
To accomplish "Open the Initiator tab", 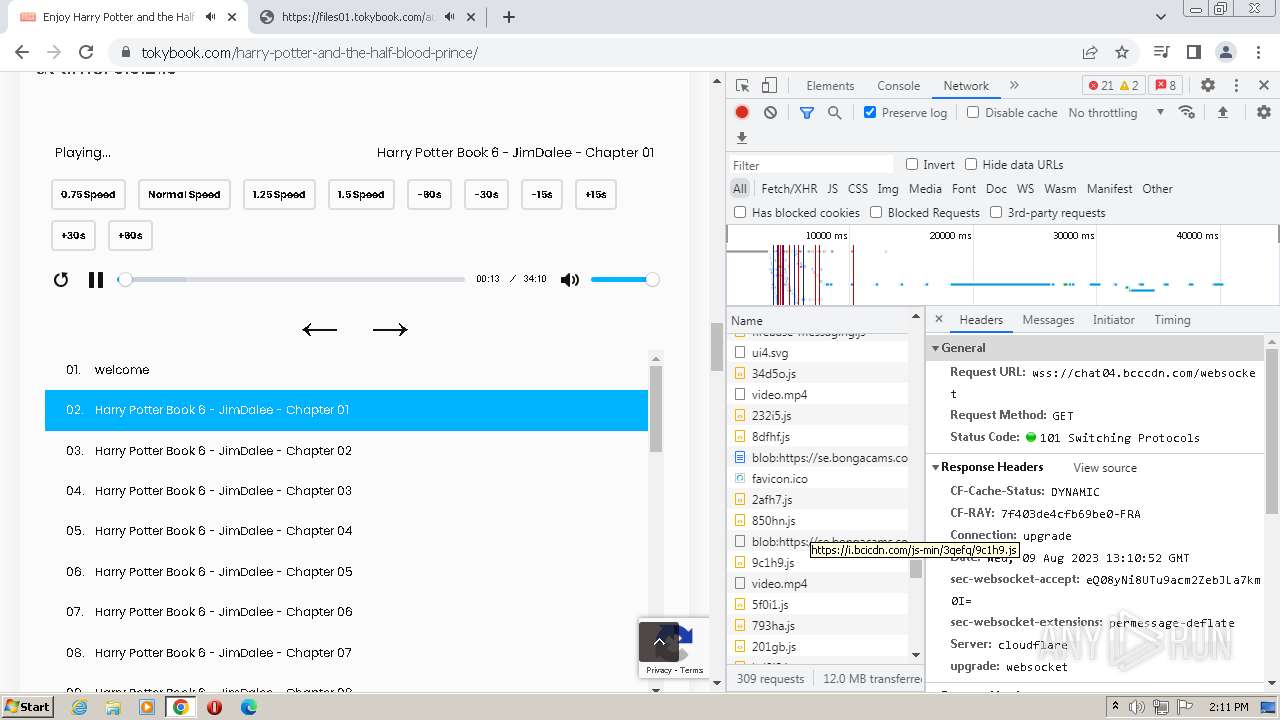I will point(1113,320).
